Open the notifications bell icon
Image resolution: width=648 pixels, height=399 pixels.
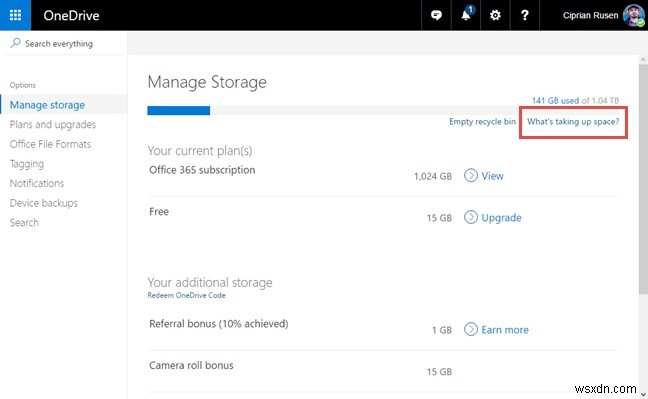click(466, 15)
